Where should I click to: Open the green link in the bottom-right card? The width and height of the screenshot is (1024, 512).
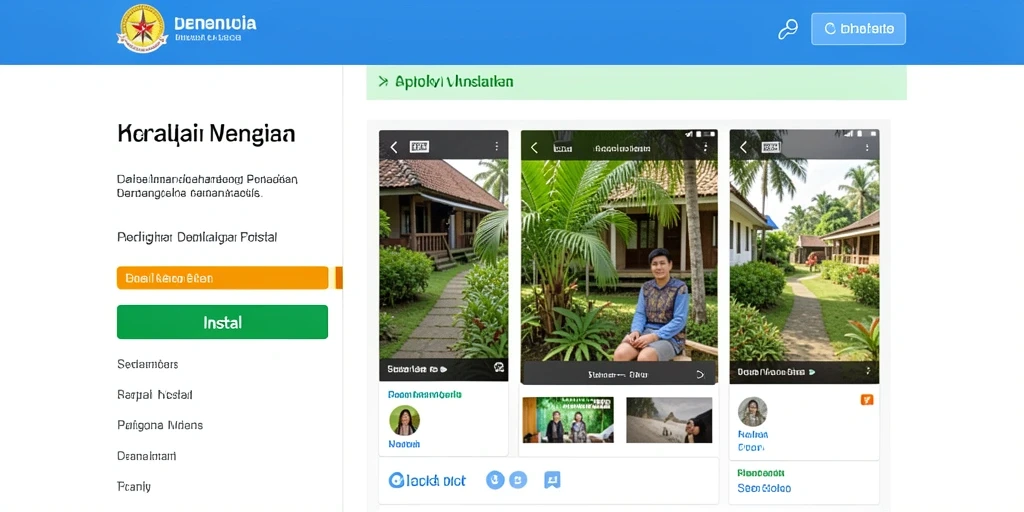(x=761, y=473)
